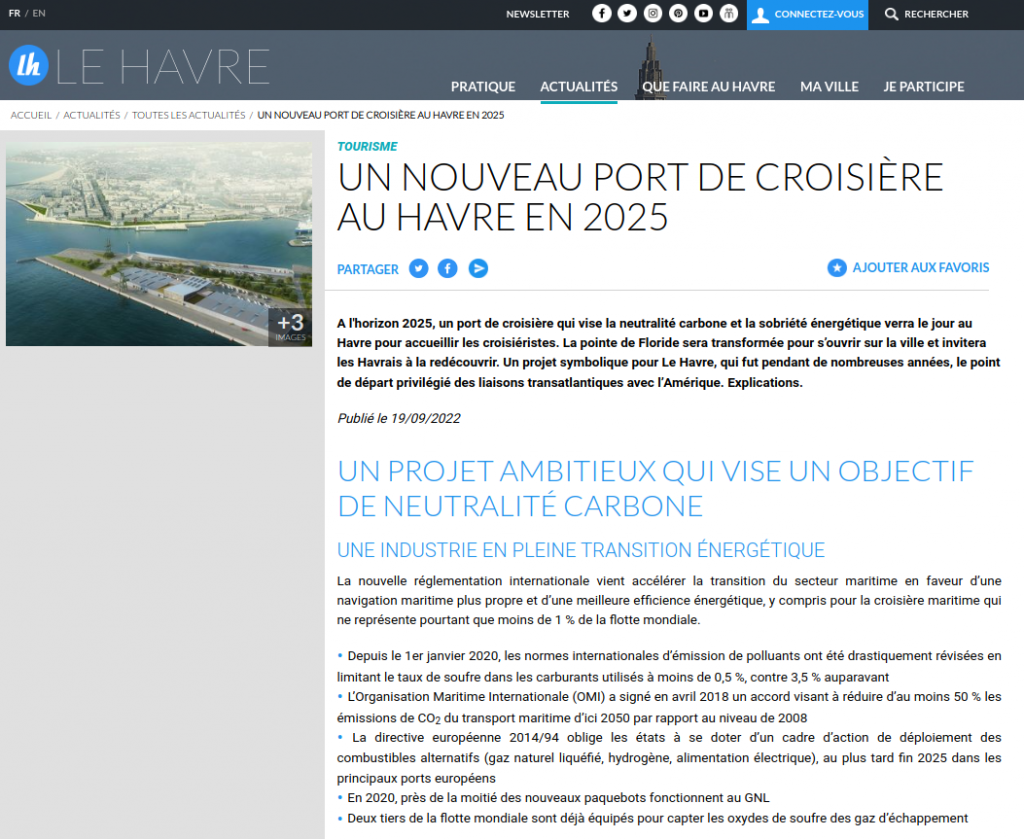
Task: Open Le Havre's Facebook page icon
Action: tap(601, 14)
